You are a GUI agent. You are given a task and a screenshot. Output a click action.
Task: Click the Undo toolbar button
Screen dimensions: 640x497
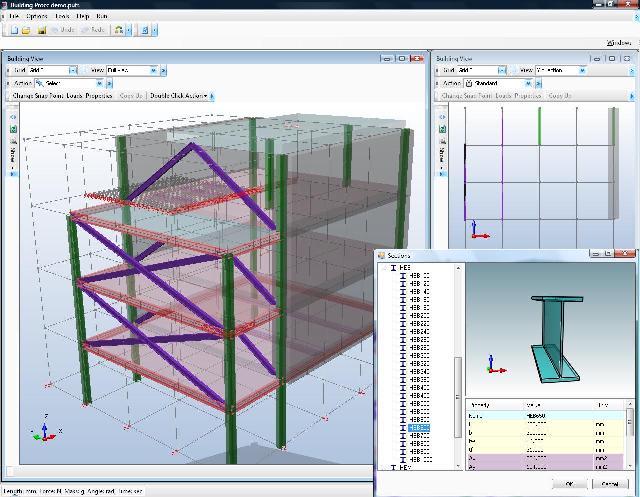point(62,30)
